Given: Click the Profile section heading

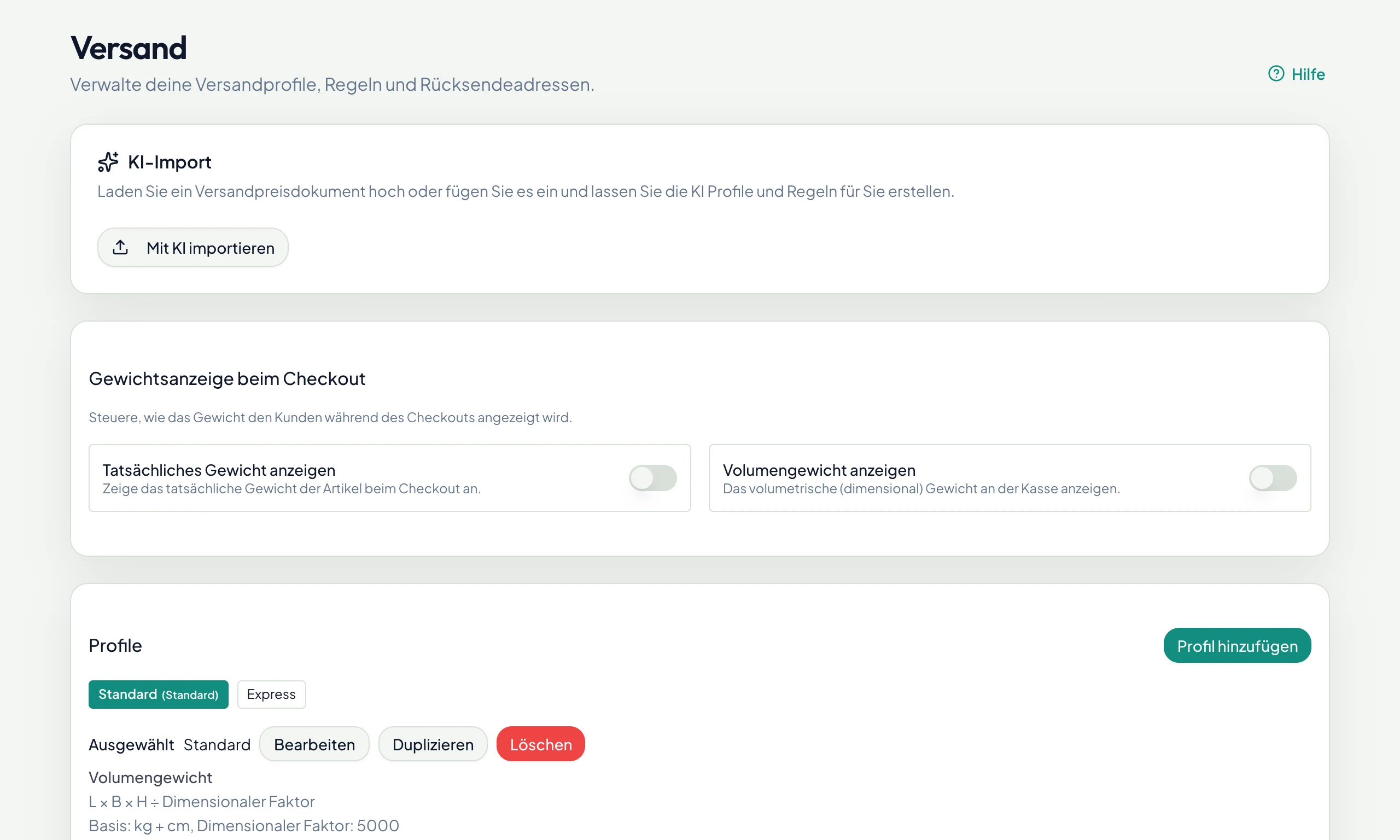Looking at the screenshot, I should point(115,645).
